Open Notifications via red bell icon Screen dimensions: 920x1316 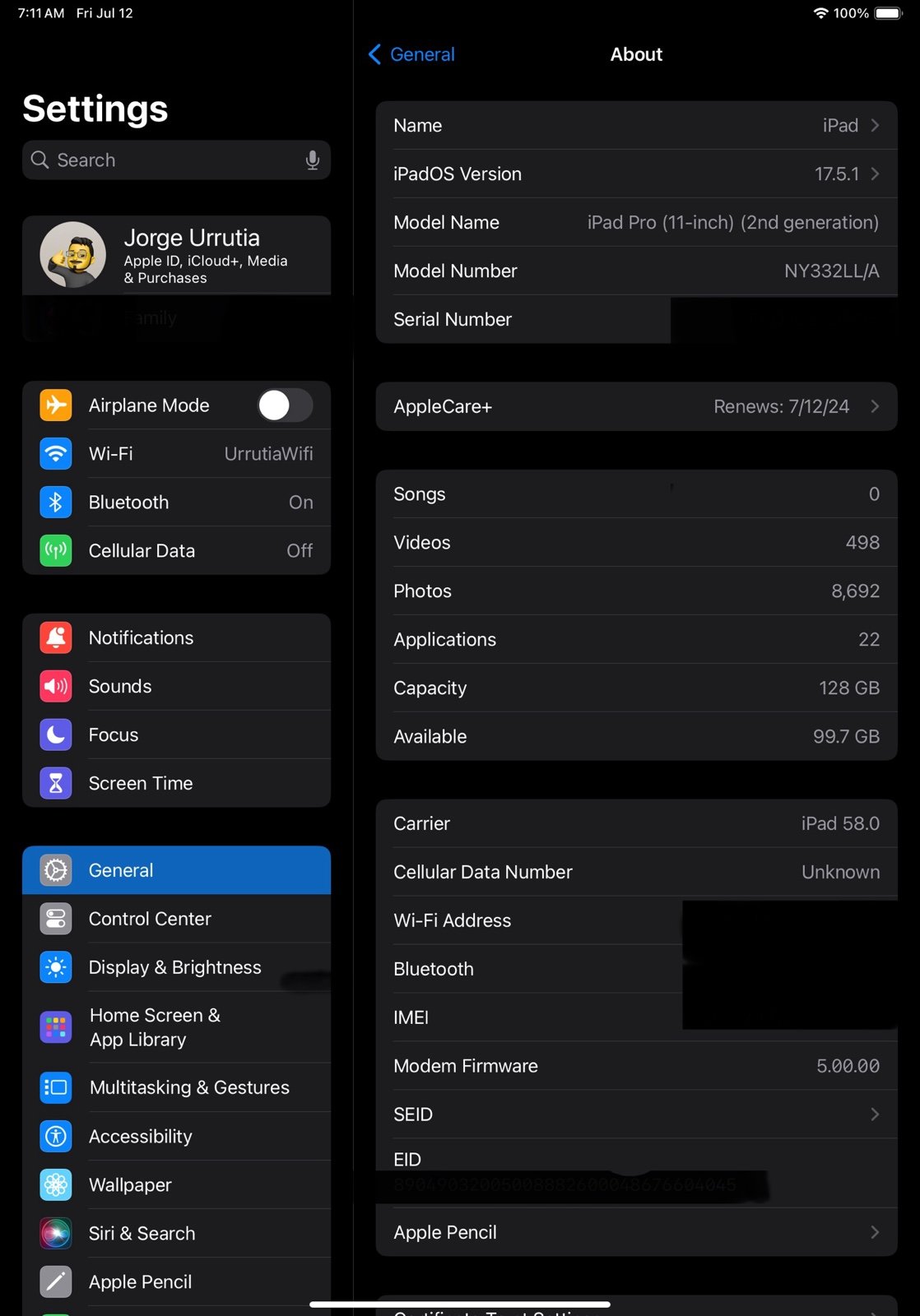pos(56,638)
